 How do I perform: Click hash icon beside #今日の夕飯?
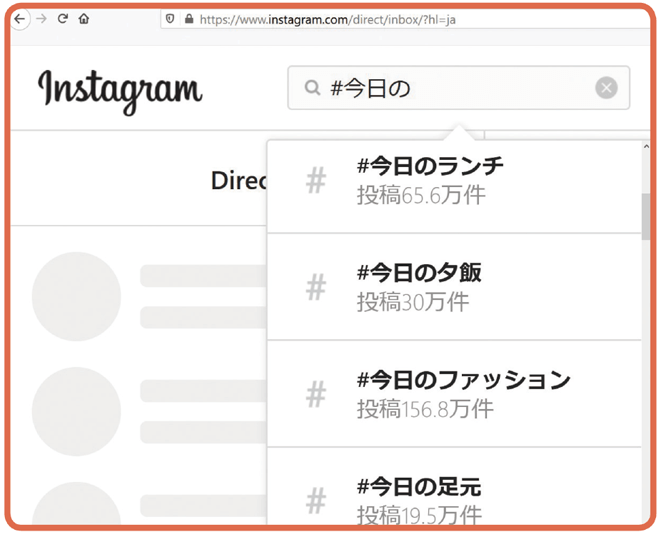click(316, 287)
